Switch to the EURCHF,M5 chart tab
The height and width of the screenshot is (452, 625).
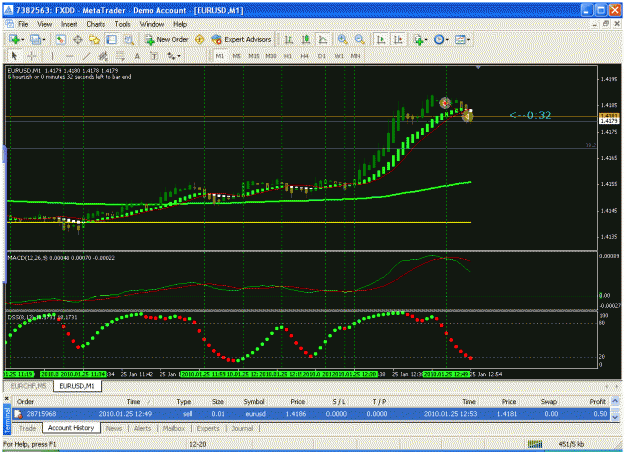(x=28, y=386)
